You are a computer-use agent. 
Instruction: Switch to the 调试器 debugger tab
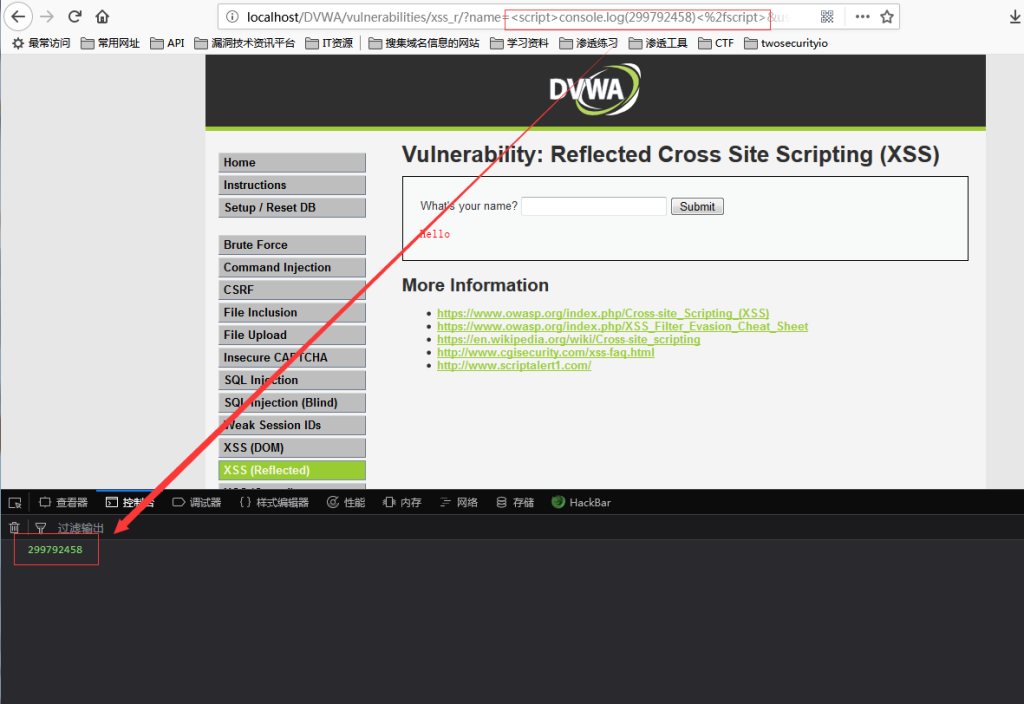point(197,502)
